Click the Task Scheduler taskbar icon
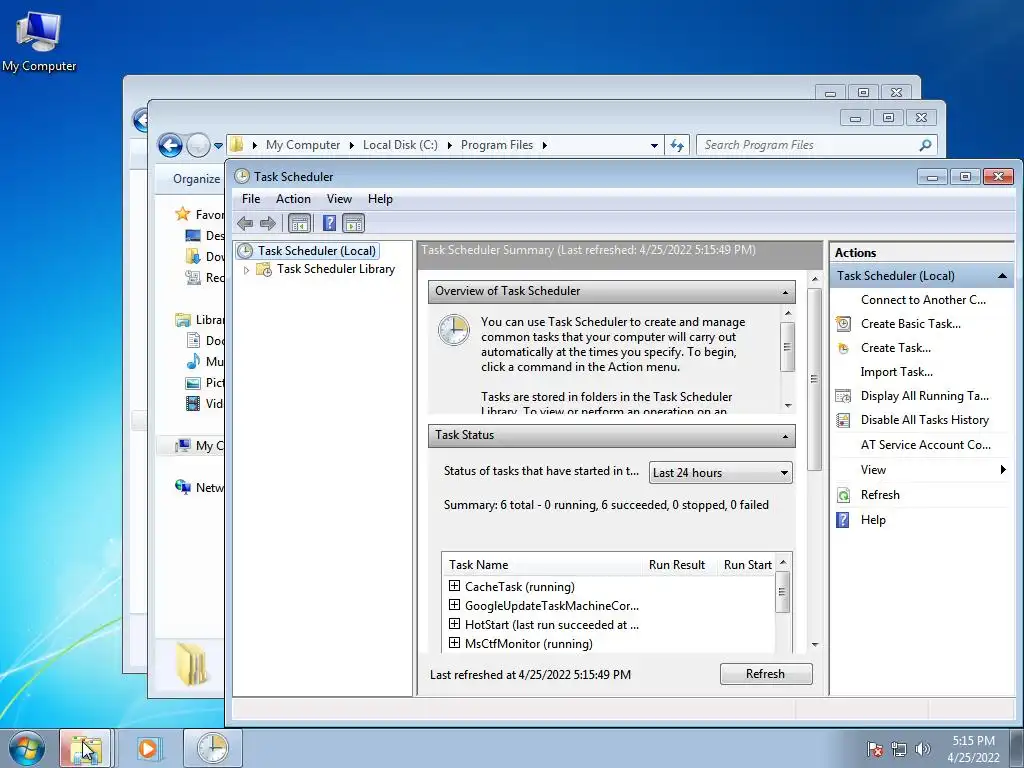 212,748
